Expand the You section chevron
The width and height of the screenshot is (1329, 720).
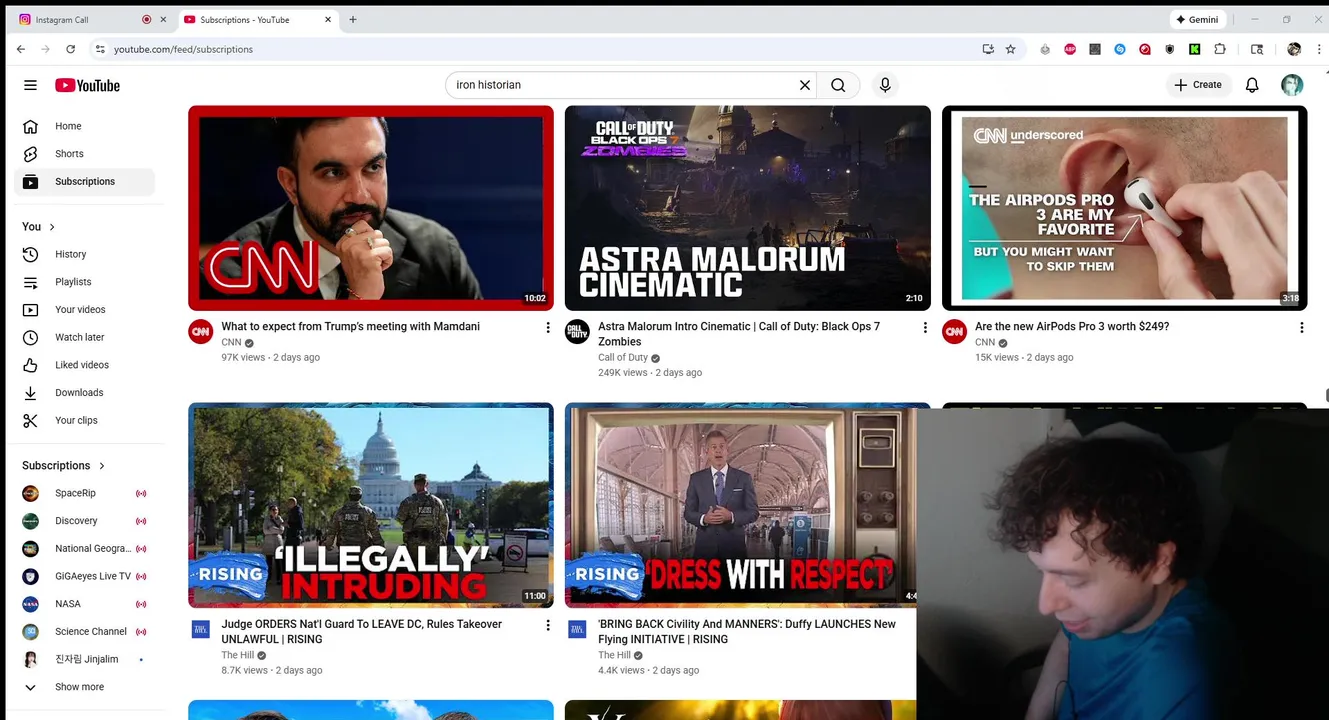pyautogui.click(x=52, y=227)
